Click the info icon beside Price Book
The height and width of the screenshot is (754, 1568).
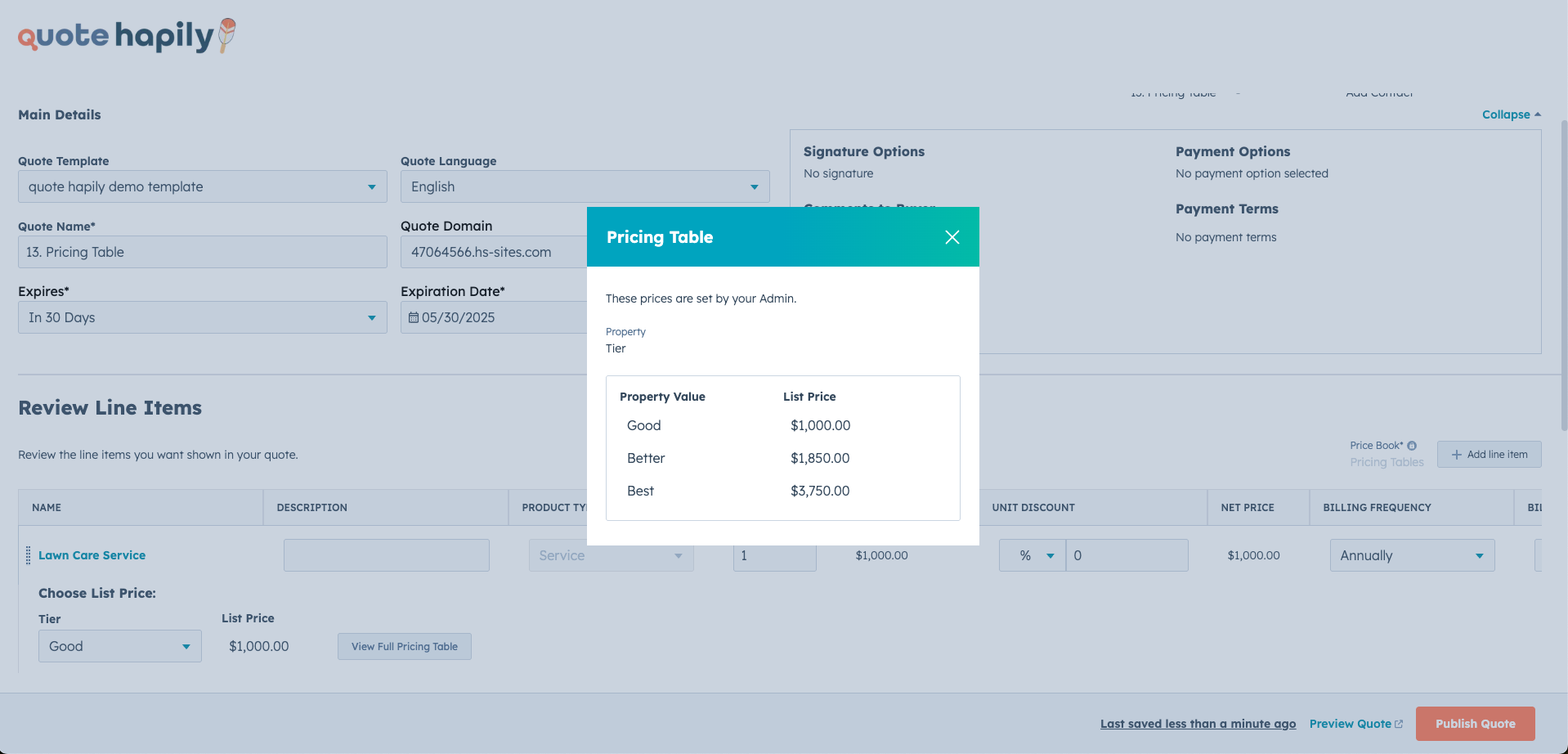pos(1412,445)
